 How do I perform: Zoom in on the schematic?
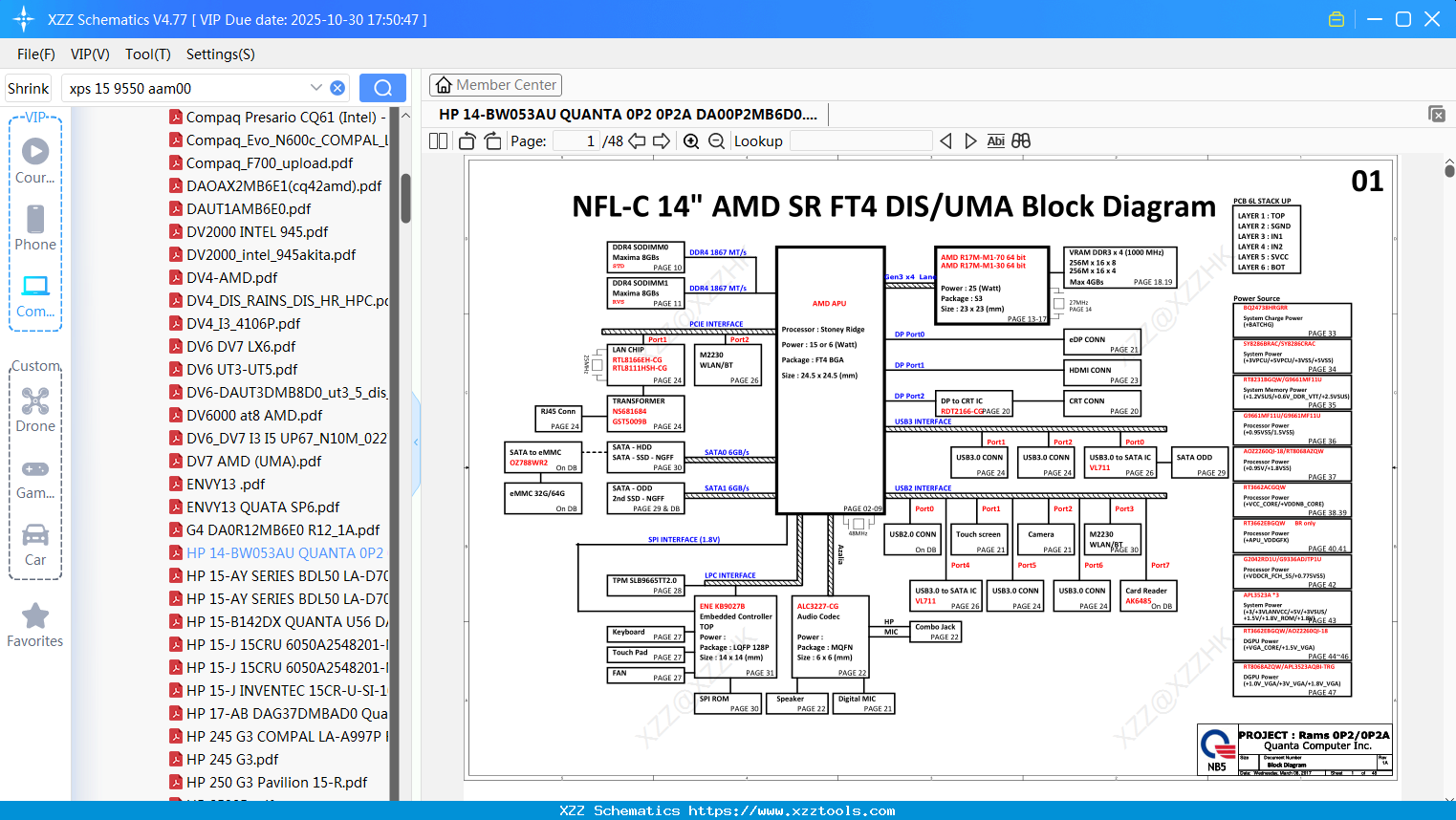click(x=691, y=140)
